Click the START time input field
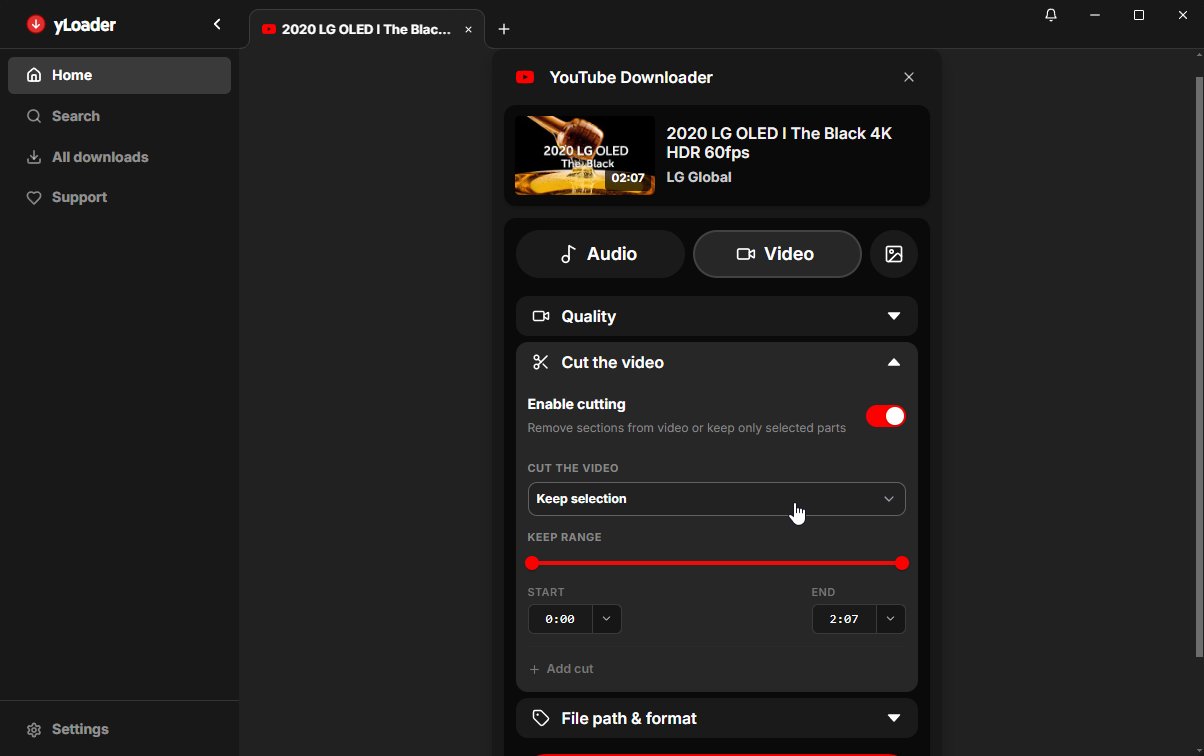Viewport: 1204px width, 756px height. 560,619
